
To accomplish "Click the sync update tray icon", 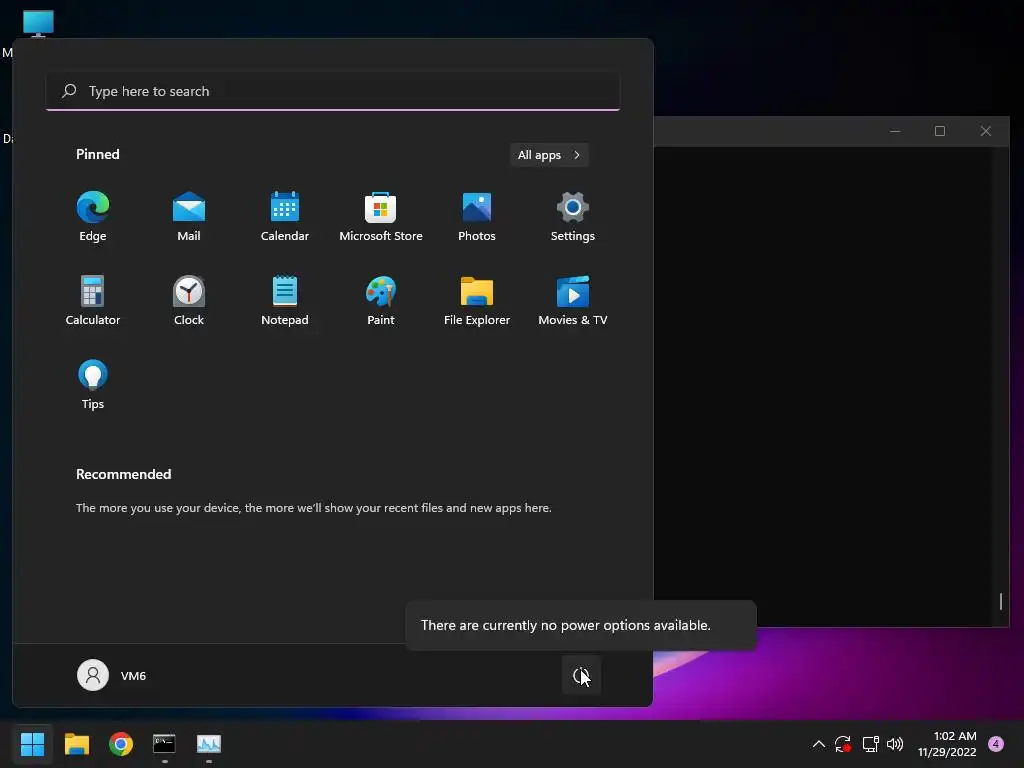I will pos(843,744).
